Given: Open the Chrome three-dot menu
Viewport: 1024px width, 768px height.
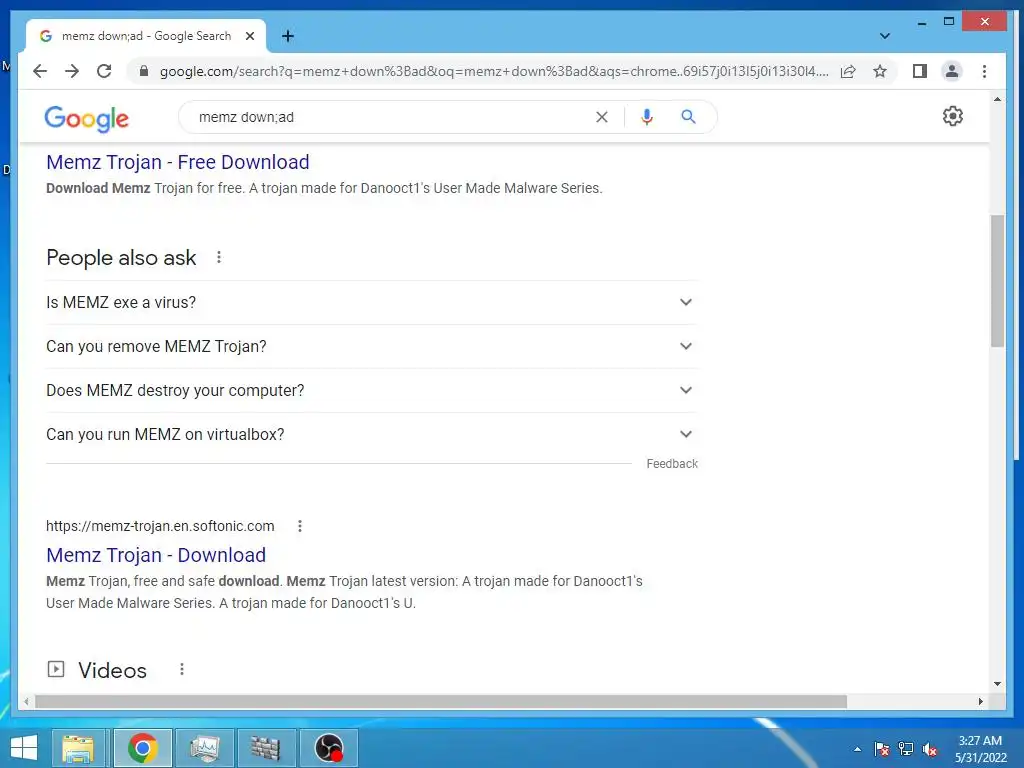Looking at the screenshot, I should [984, 71].
